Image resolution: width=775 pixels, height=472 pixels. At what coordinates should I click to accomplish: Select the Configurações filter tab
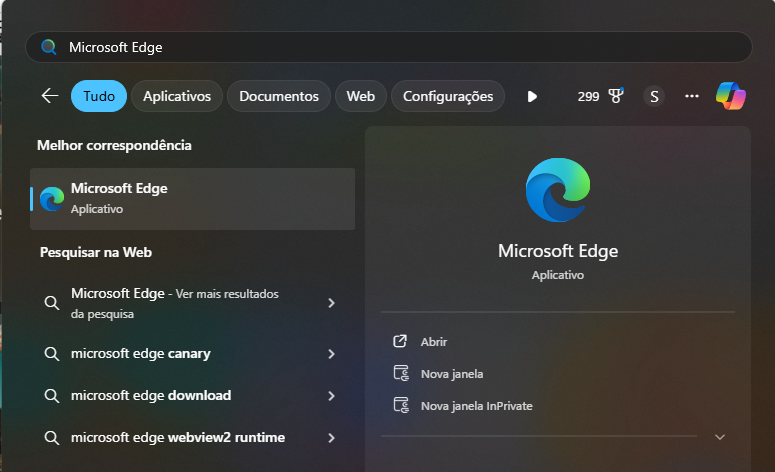[x=448, y=96]
